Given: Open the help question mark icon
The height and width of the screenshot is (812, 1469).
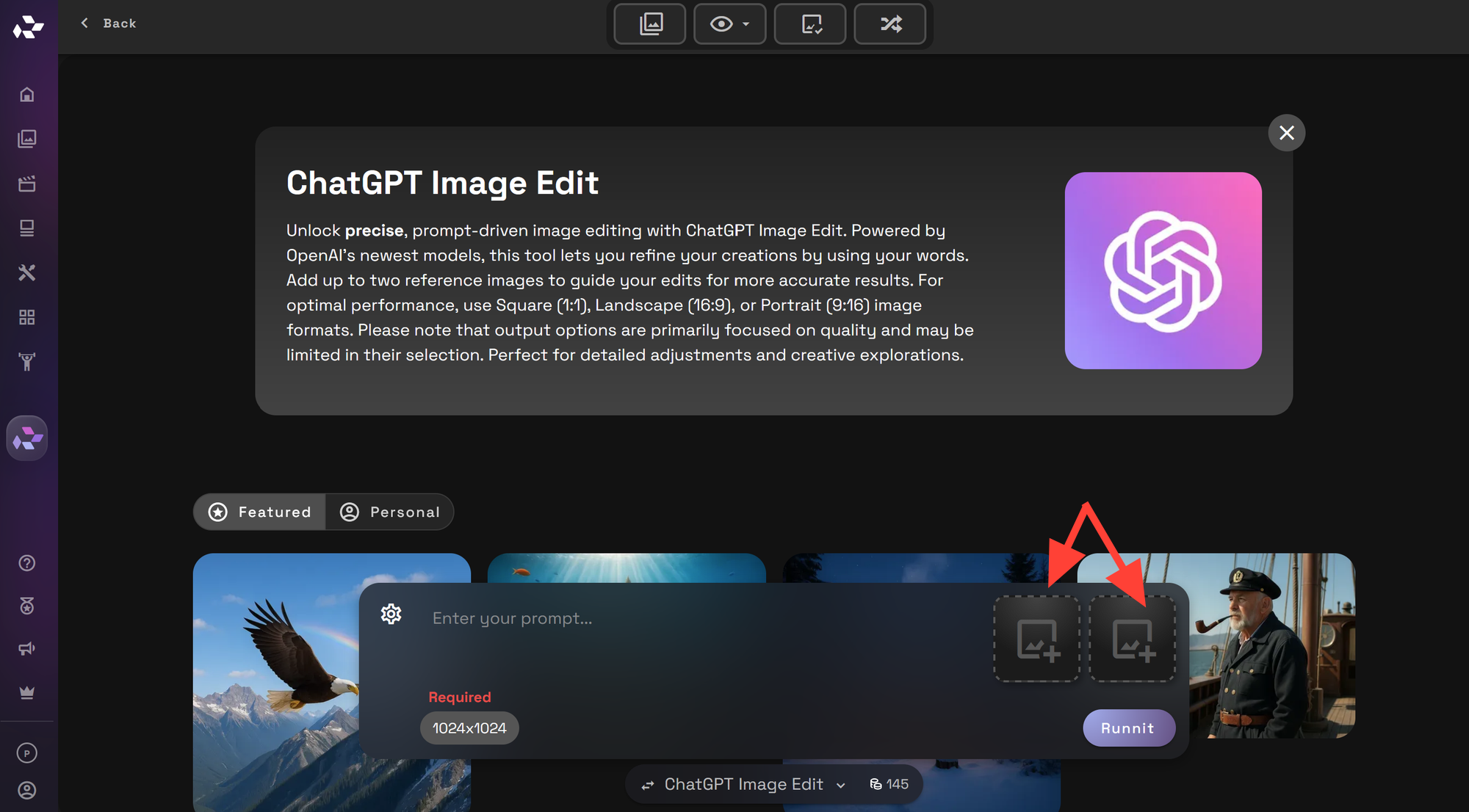Looking at the screenshot, I should (x=27, y=563).
